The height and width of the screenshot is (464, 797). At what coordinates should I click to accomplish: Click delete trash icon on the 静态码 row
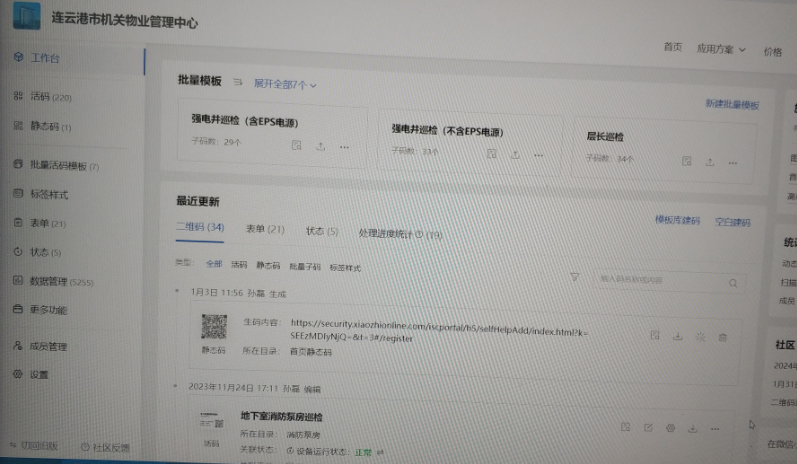pos(723,337)
